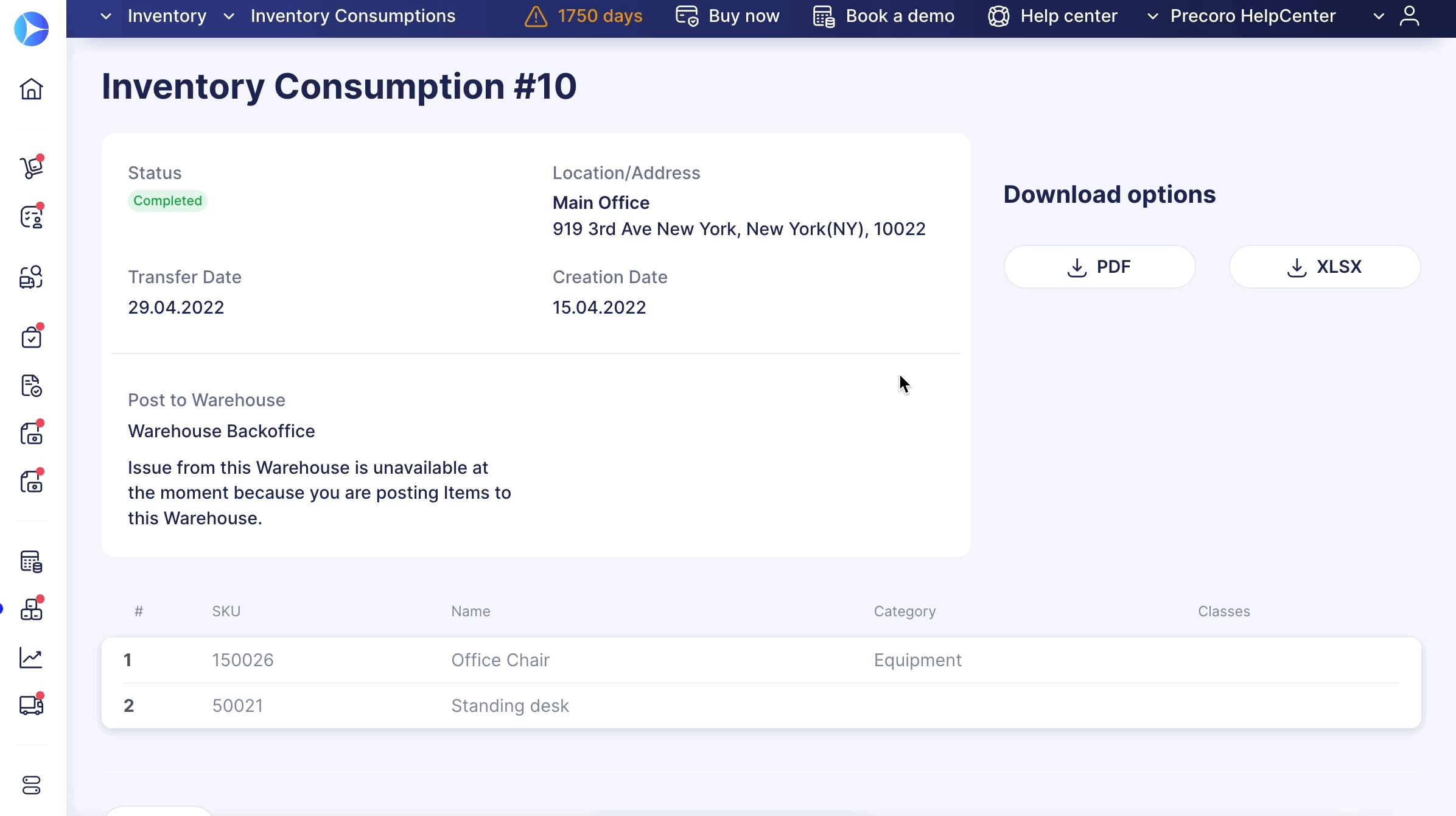
Task: Open the Home sidebar icon
Action: coord(31,89)
